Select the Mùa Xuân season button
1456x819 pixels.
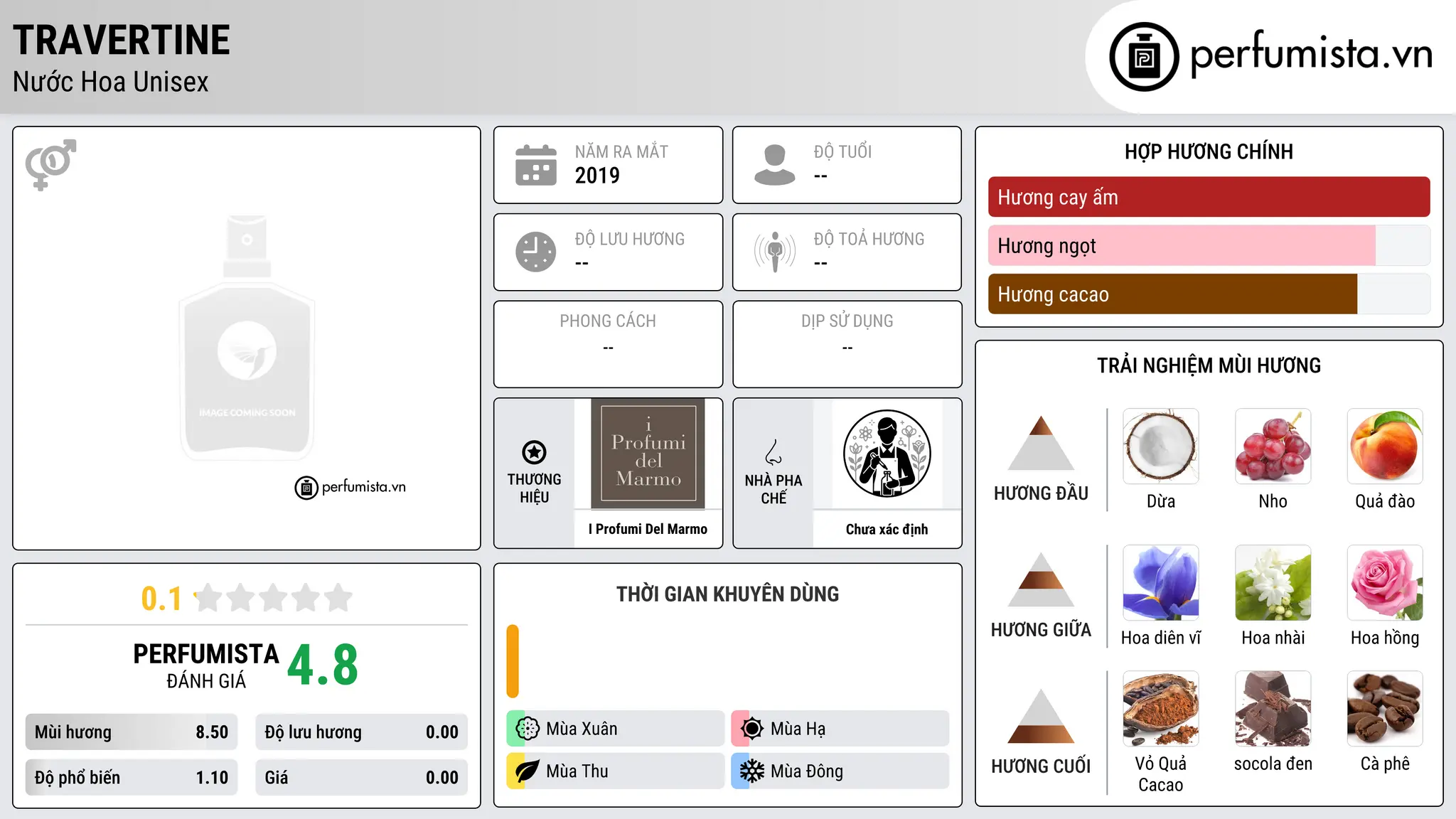click(x=615, y=729)
